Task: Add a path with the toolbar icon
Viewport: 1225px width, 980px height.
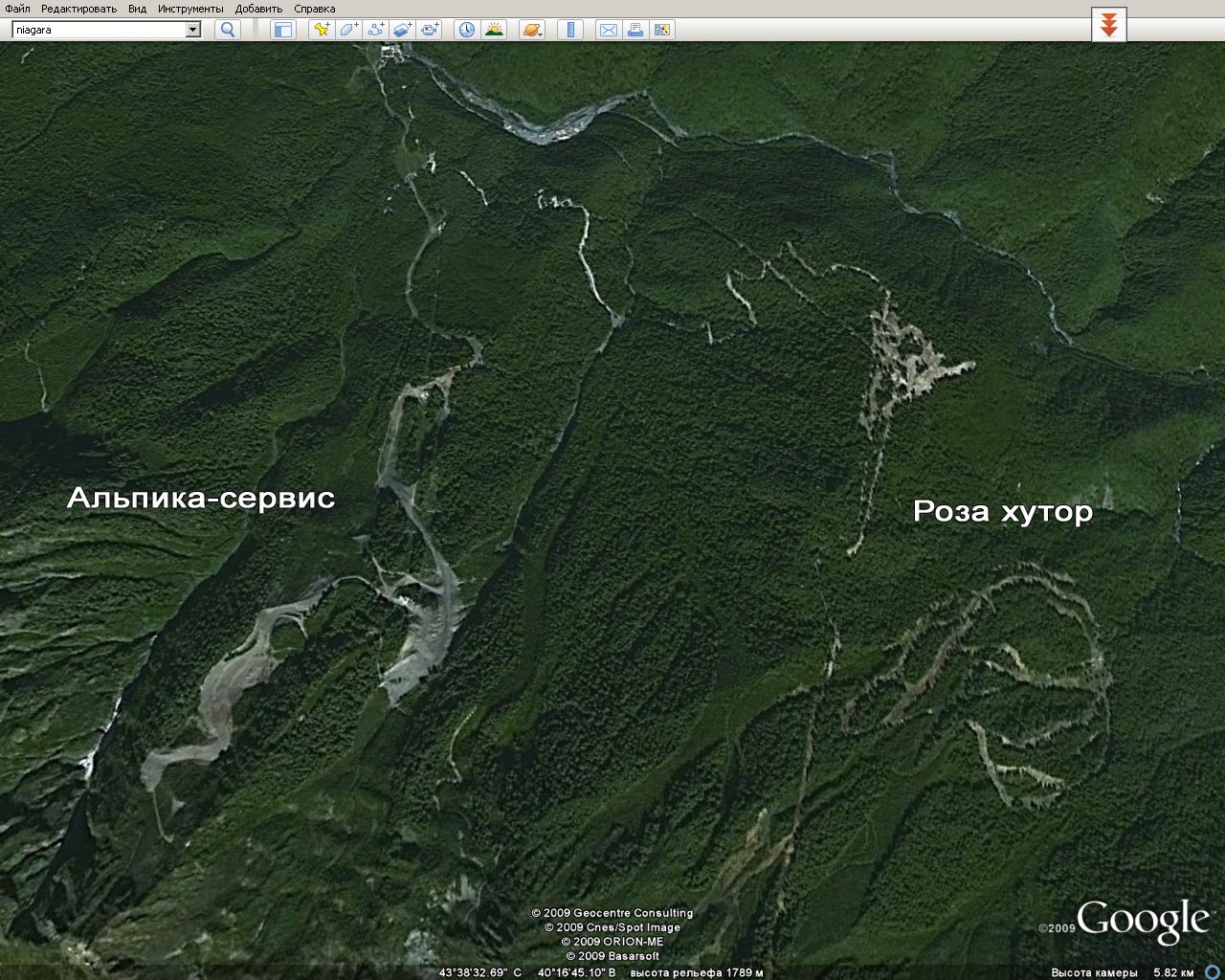Action: (x=375, y=30)
